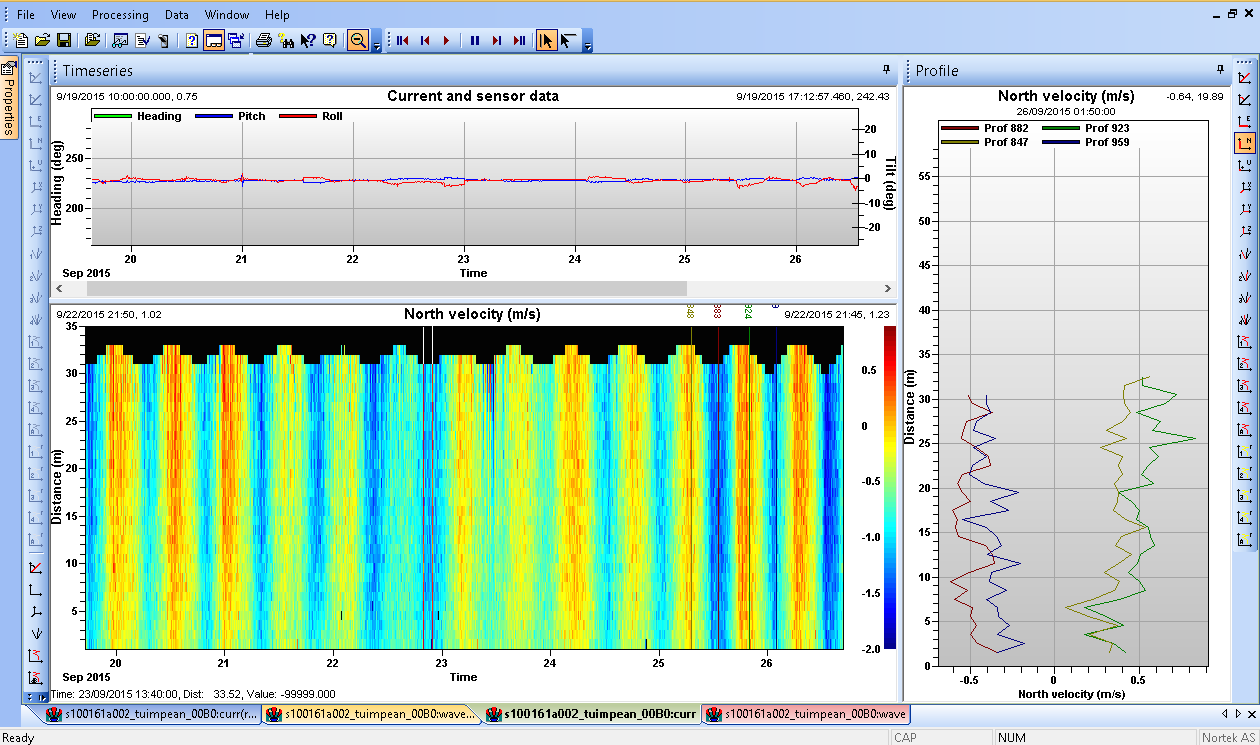Image resolution: width=1260 pixels, height=745 pixels.
Task: Unpin the Profile panel
Action: click(1219, 71)
